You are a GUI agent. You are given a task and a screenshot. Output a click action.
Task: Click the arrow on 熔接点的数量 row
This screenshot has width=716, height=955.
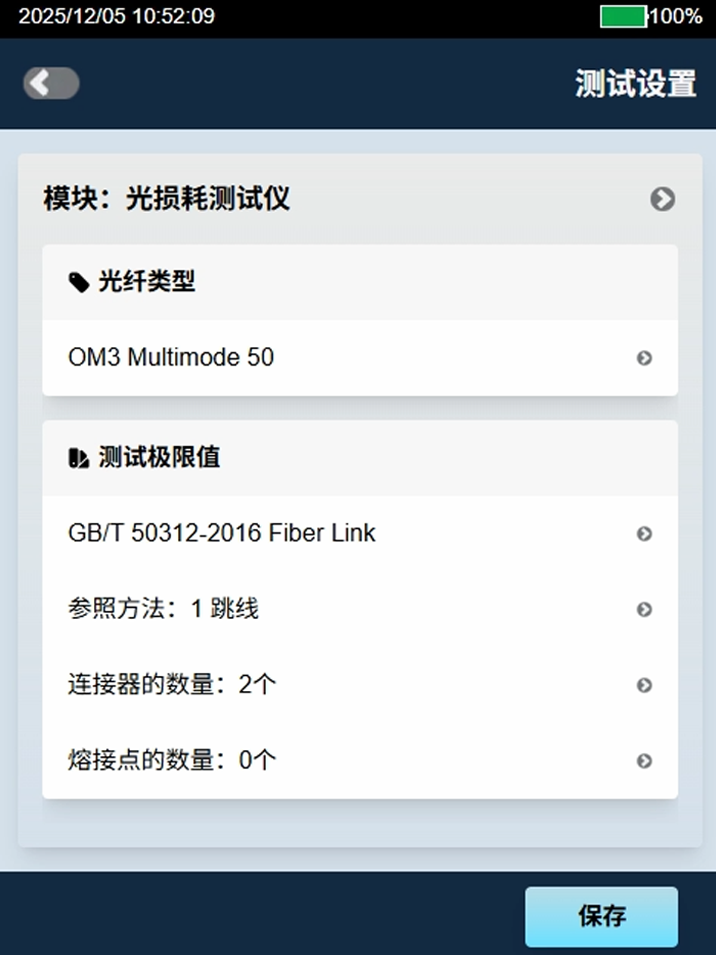[x=644, y=761]
